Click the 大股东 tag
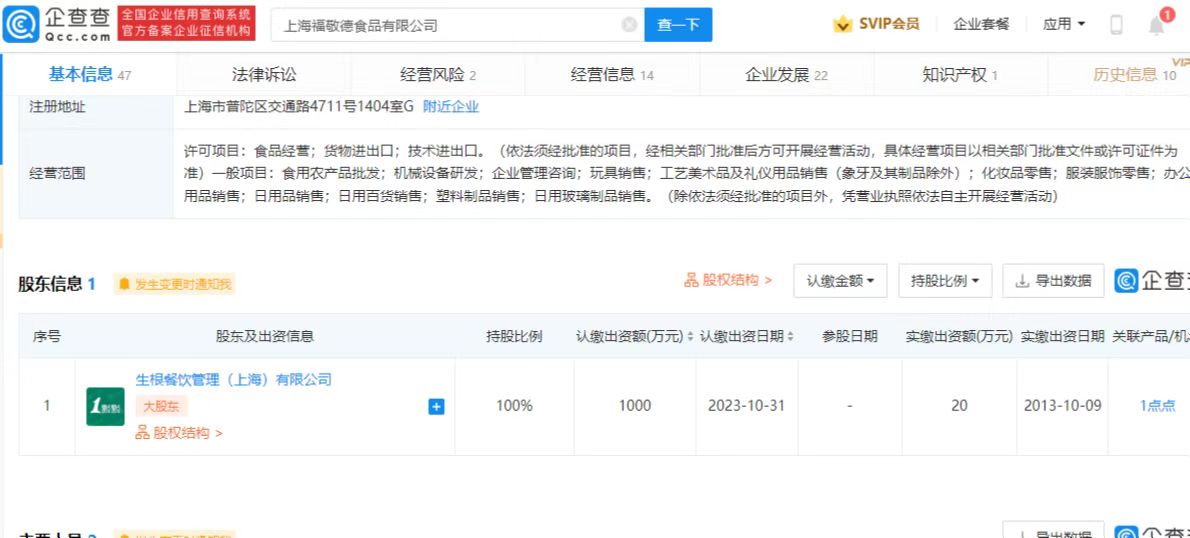The width and height of the screenshot is (1190, 538). [x=161, y=406]
